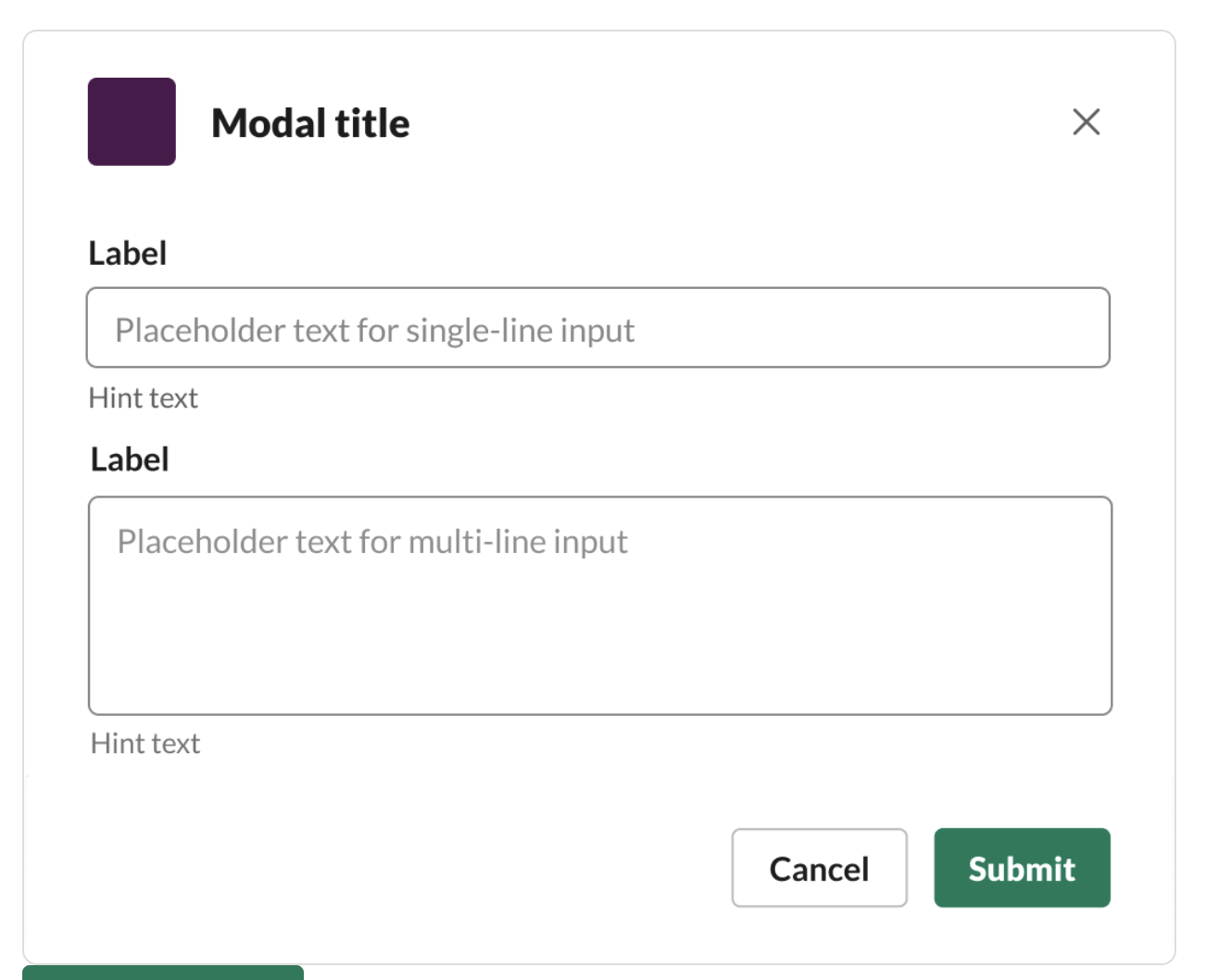Select the dark purple color square beside the title

[132, 121]
